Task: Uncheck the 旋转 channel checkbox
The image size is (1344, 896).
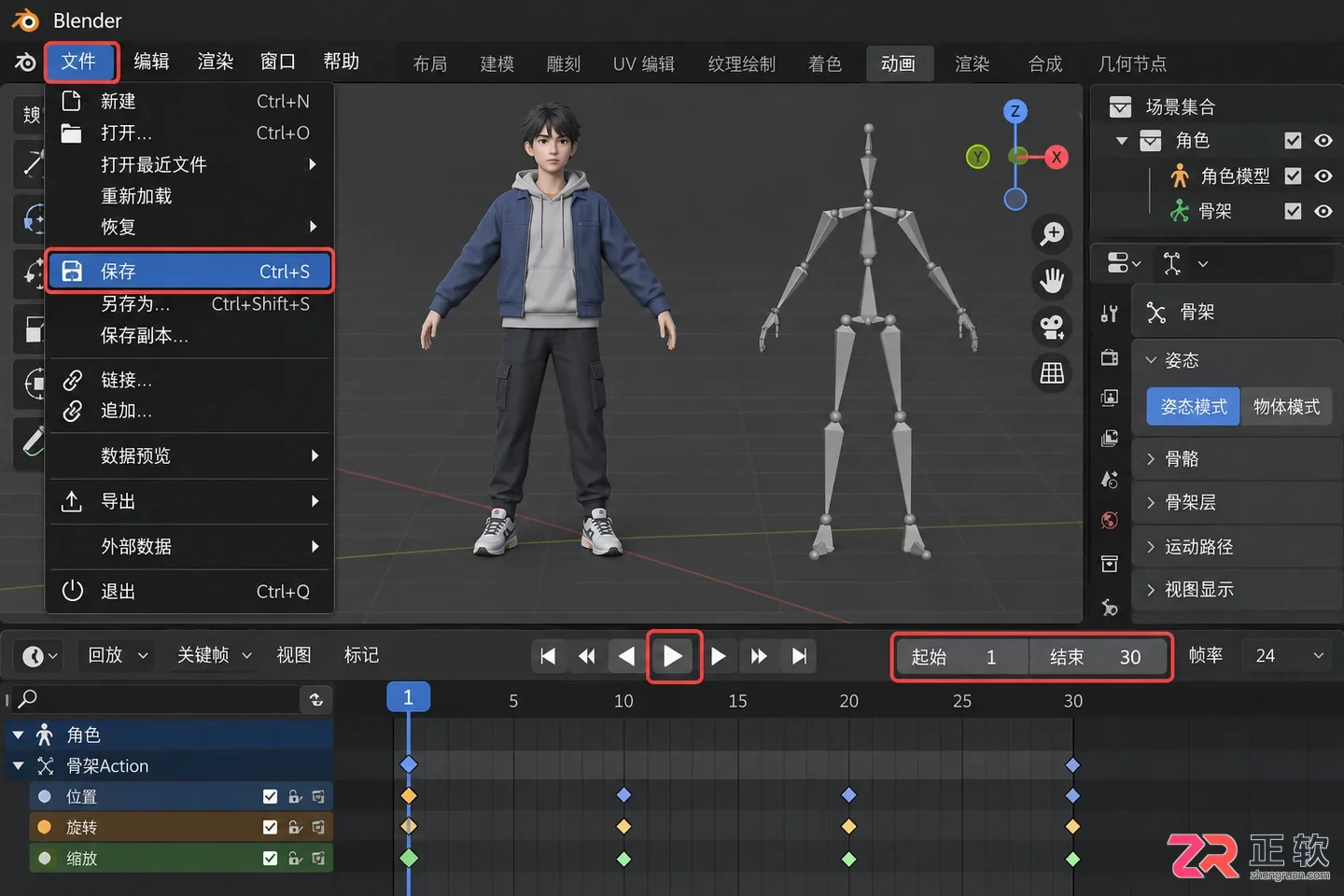Action: tap(270, 827)
